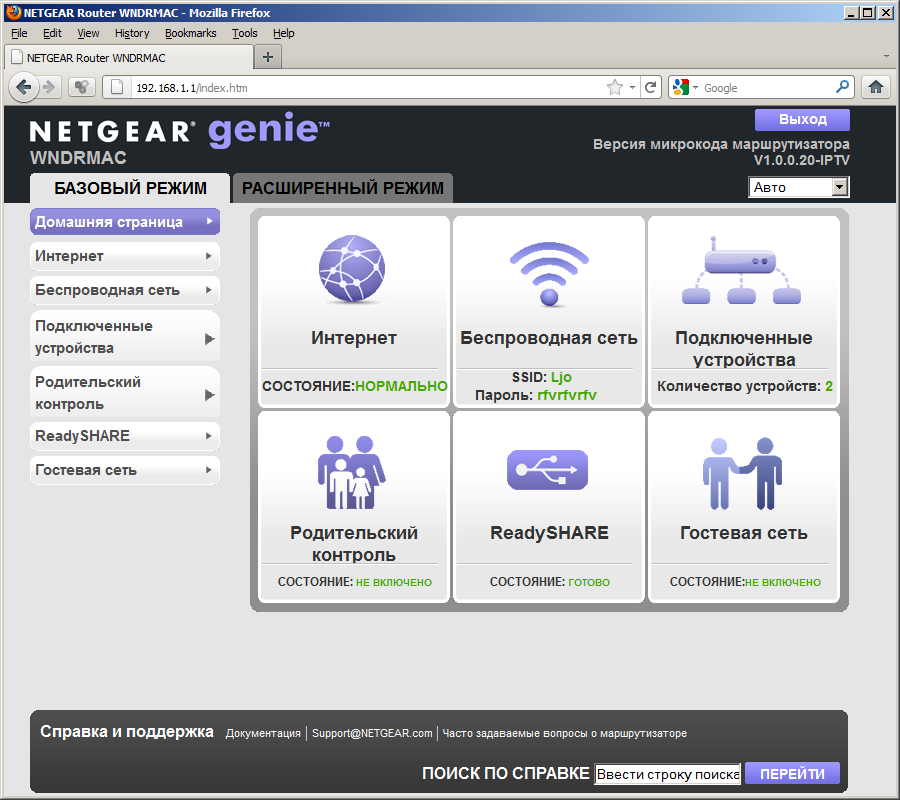Expand Беспроводная сеть sidebar arrow

click(x=209, y=290)
